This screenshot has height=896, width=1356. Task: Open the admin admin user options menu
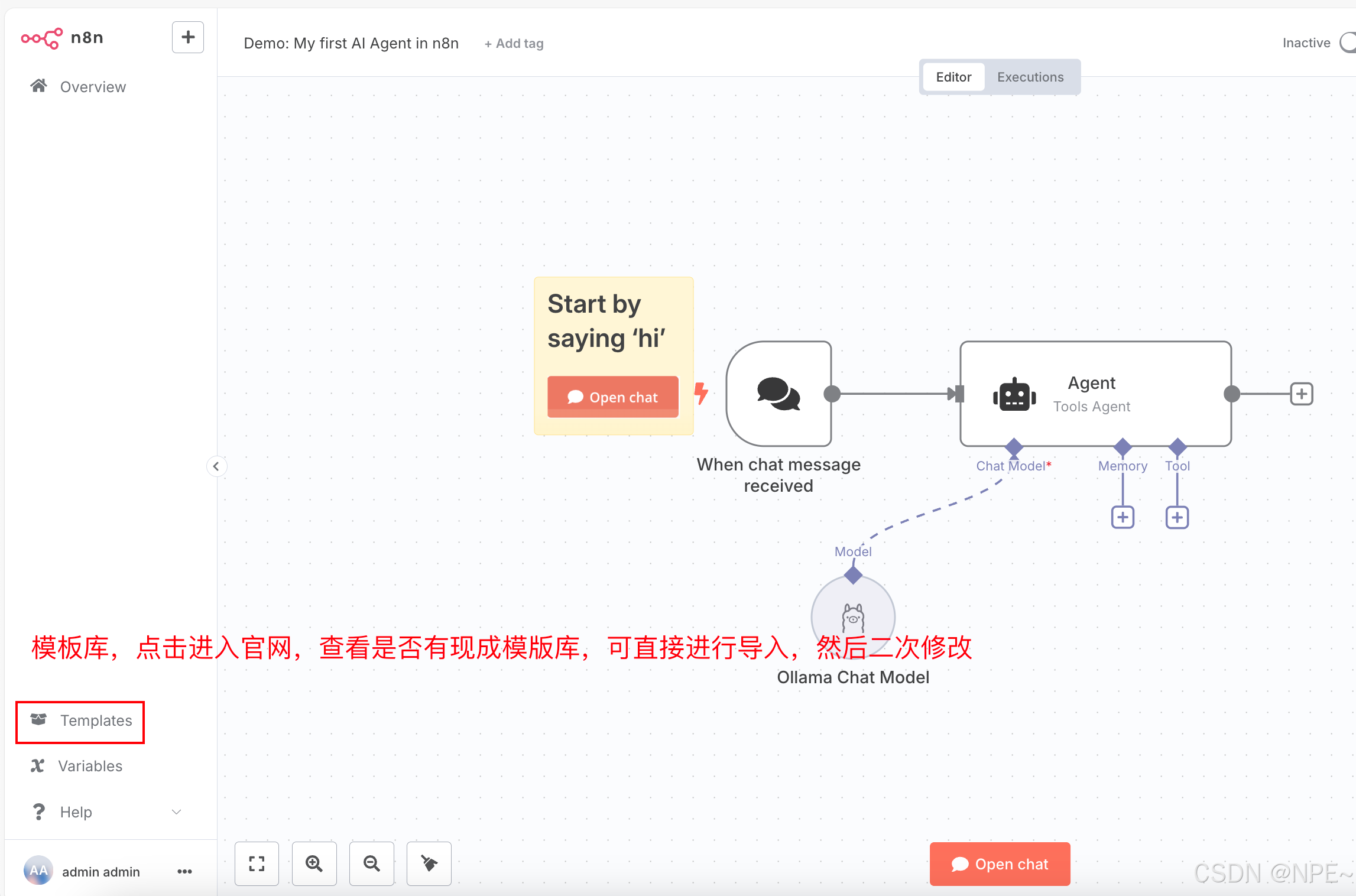(184, 871)
